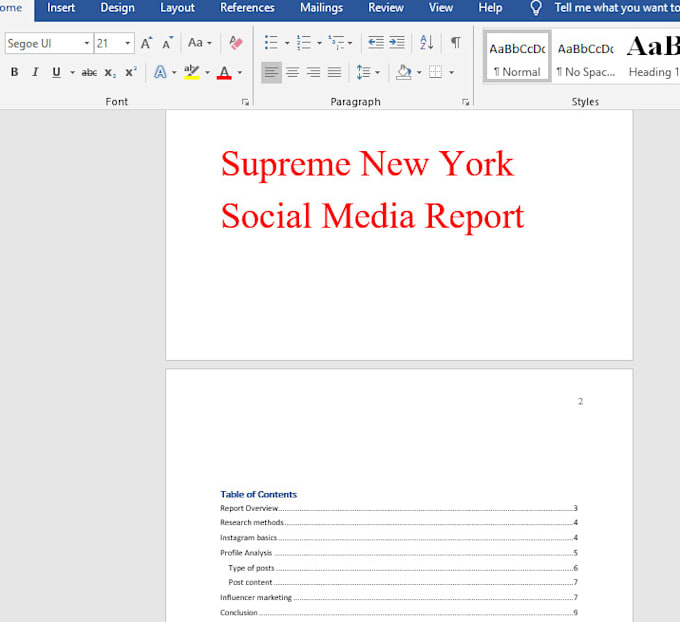The image size is (680, 622).
Task: Click the Tell Me lightbulb icon
Action: point(536,8)
